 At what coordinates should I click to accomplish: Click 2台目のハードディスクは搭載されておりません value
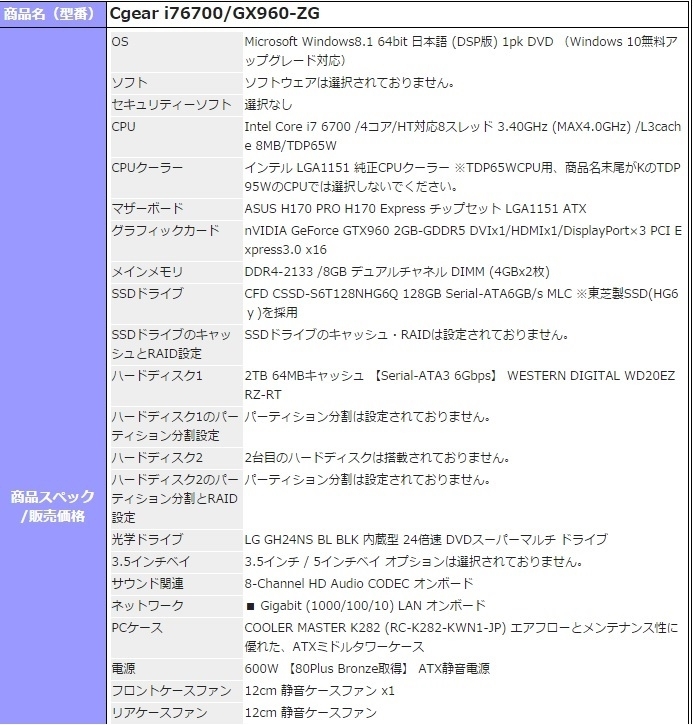coord(377,458)
